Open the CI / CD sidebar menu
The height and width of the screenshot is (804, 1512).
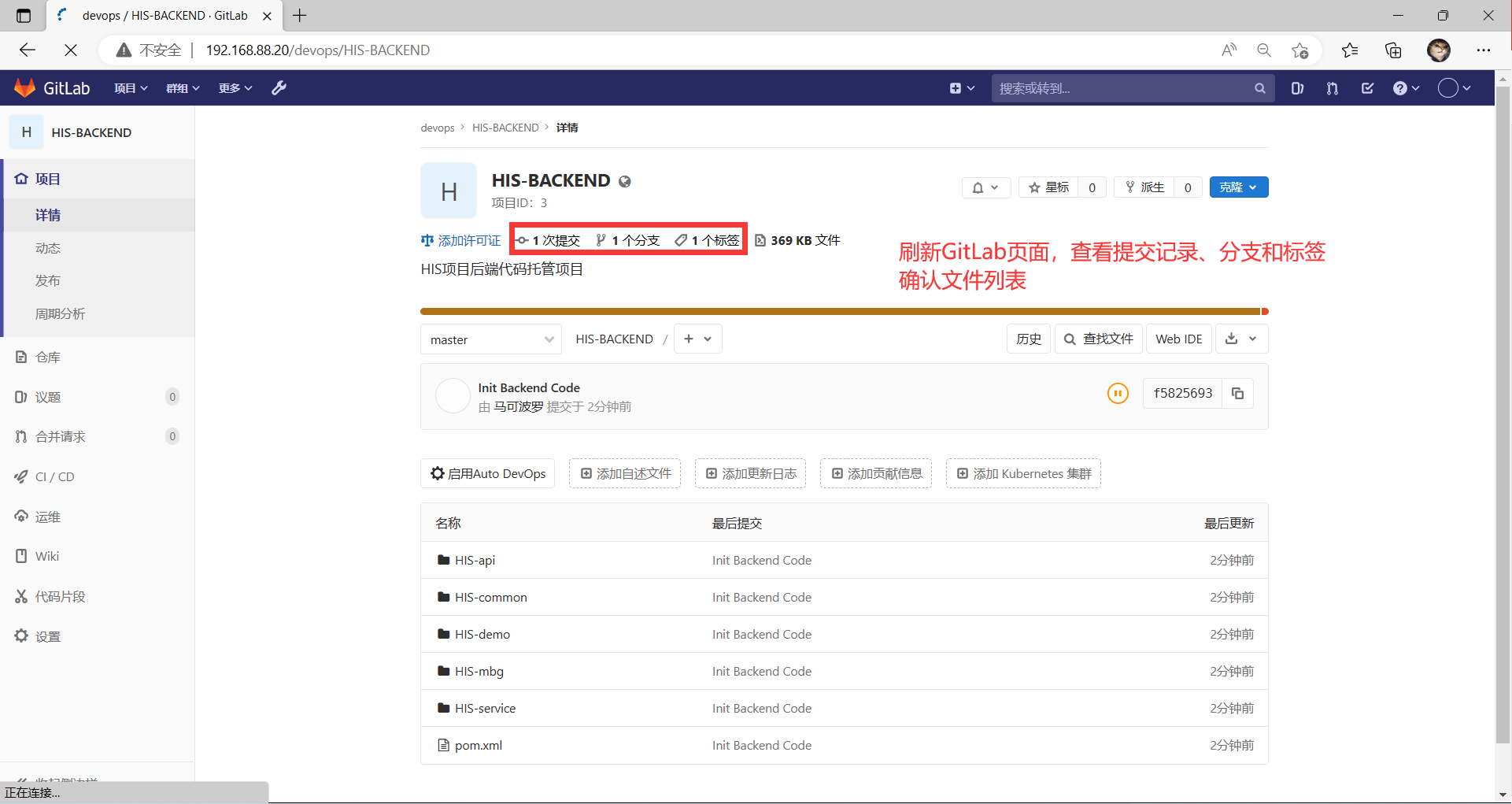(x=55, y=476)
